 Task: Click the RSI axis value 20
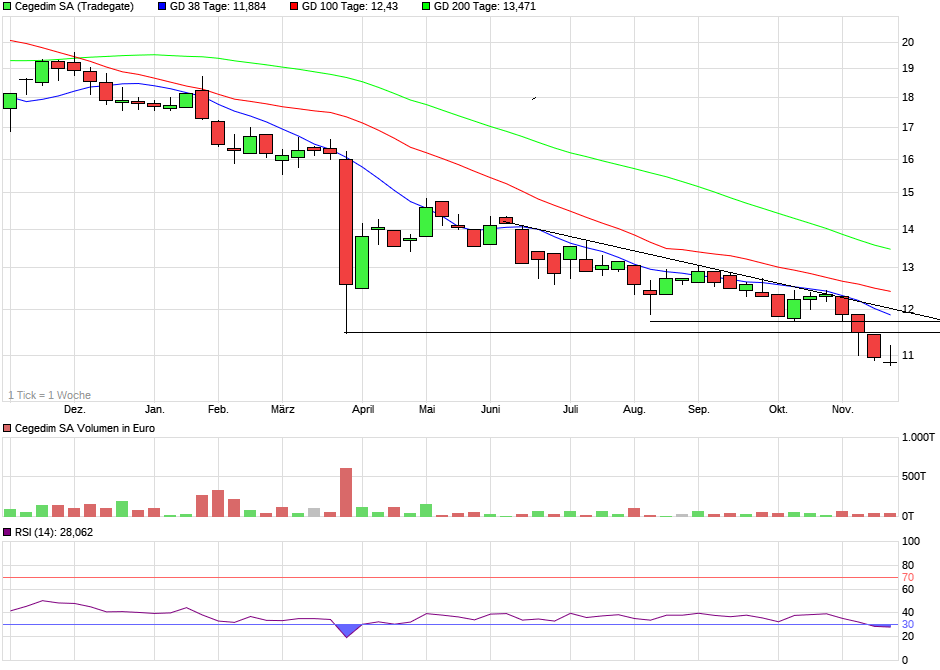pyautogui.click(x=908, y=636)
